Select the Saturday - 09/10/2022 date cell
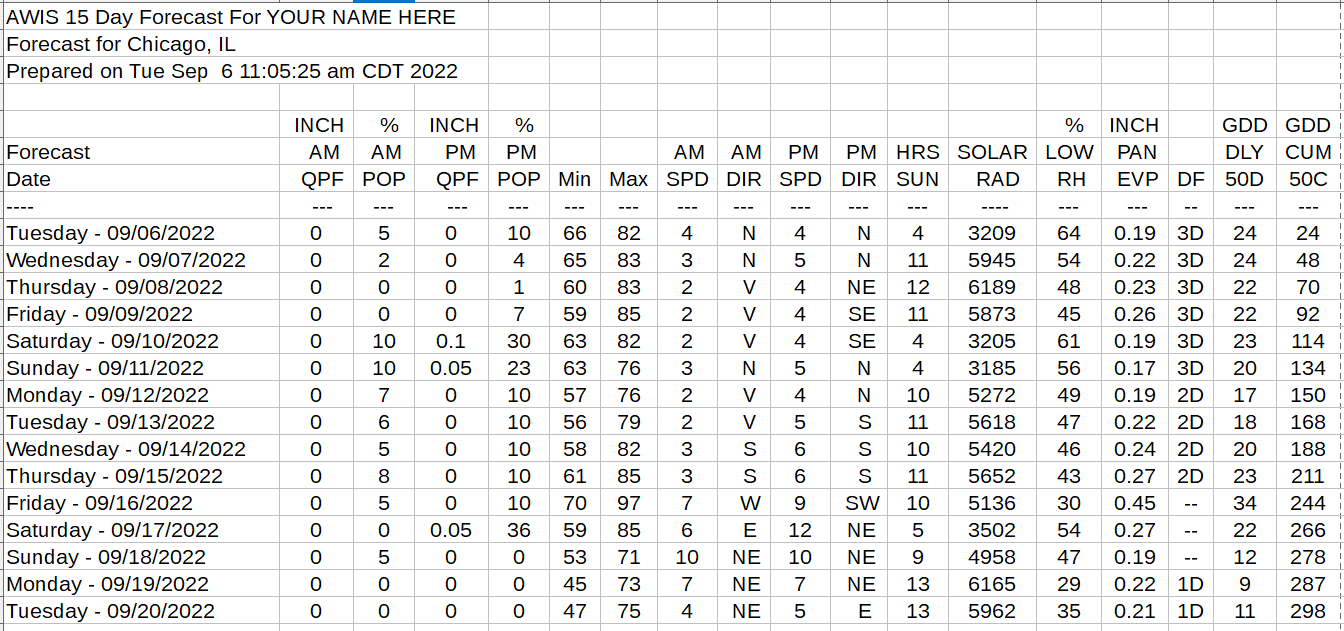This screenshot has height=631, width=1344. [x=112, y=341]
